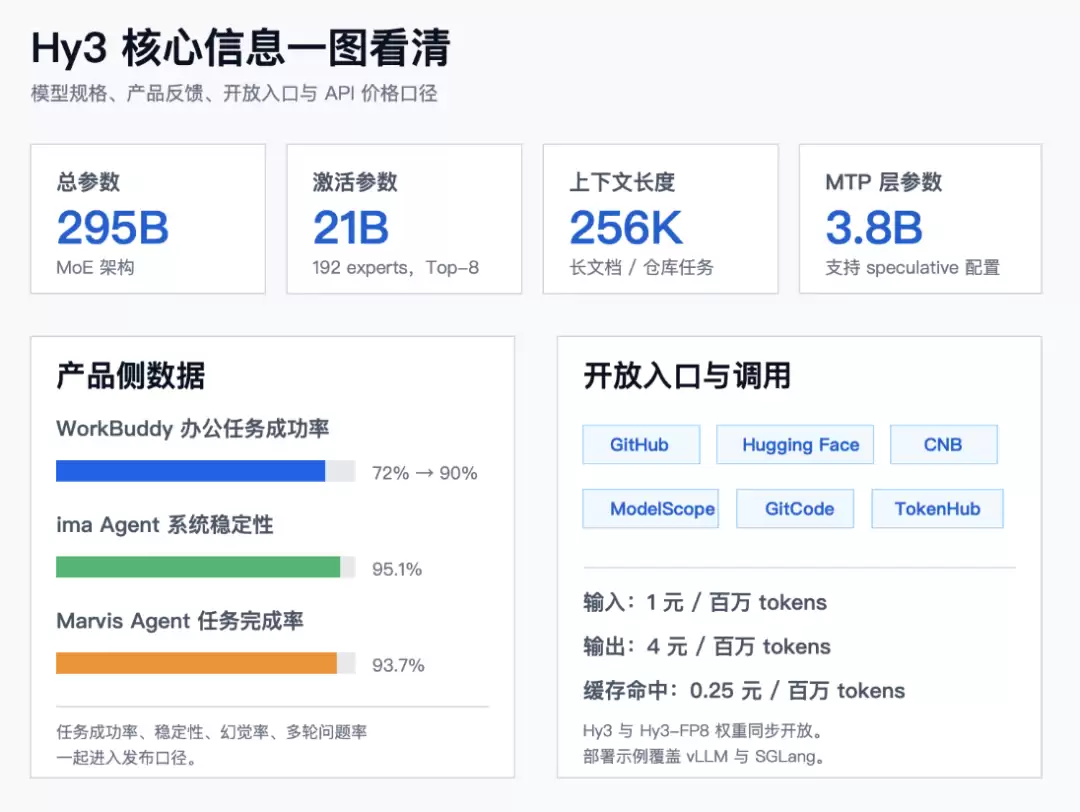
Task: Click the value '3.8B'
Action: point(874,227)
